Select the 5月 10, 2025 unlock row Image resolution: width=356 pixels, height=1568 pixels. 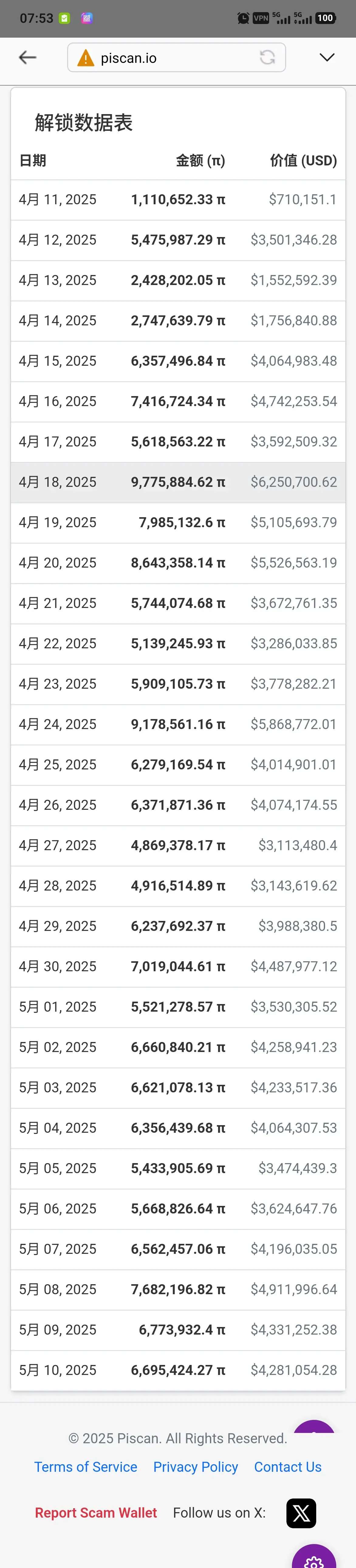[x=178, y=1369]
